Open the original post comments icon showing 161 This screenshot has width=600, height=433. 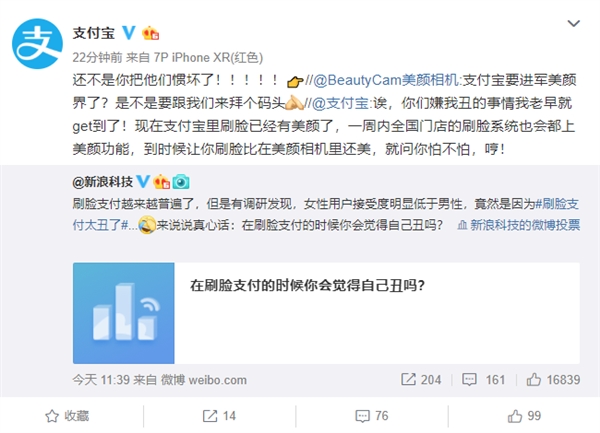[x=483, y=379]
